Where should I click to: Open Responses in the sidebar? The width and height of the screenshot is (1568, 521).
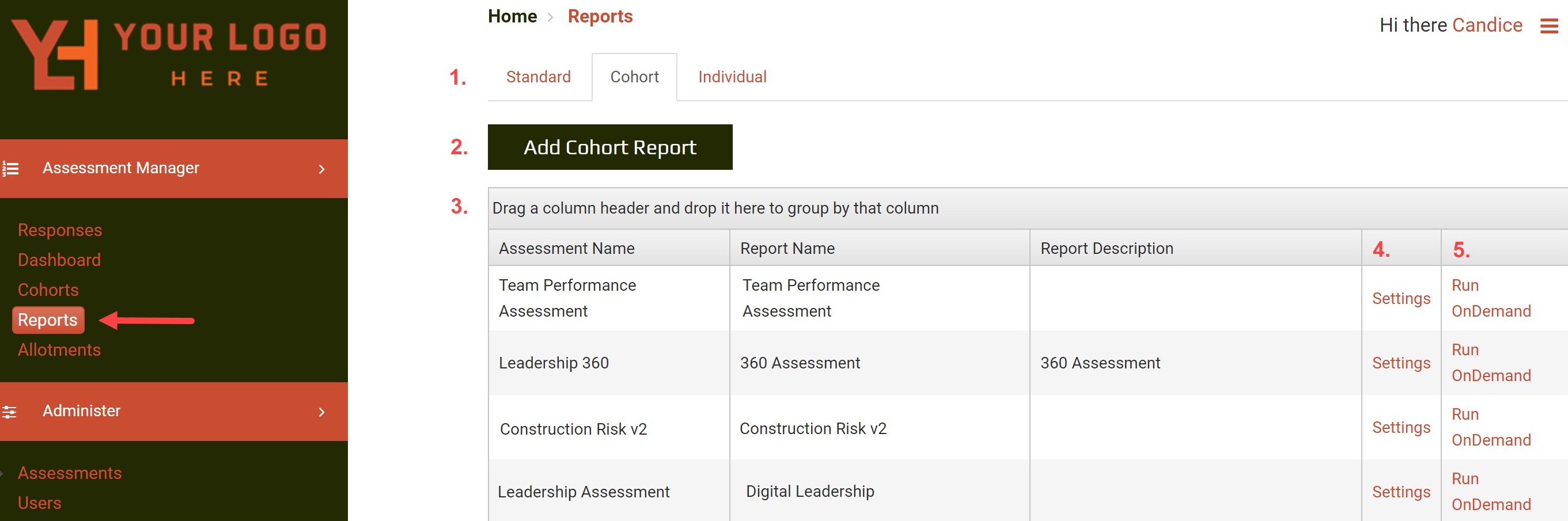pos(60,230)
